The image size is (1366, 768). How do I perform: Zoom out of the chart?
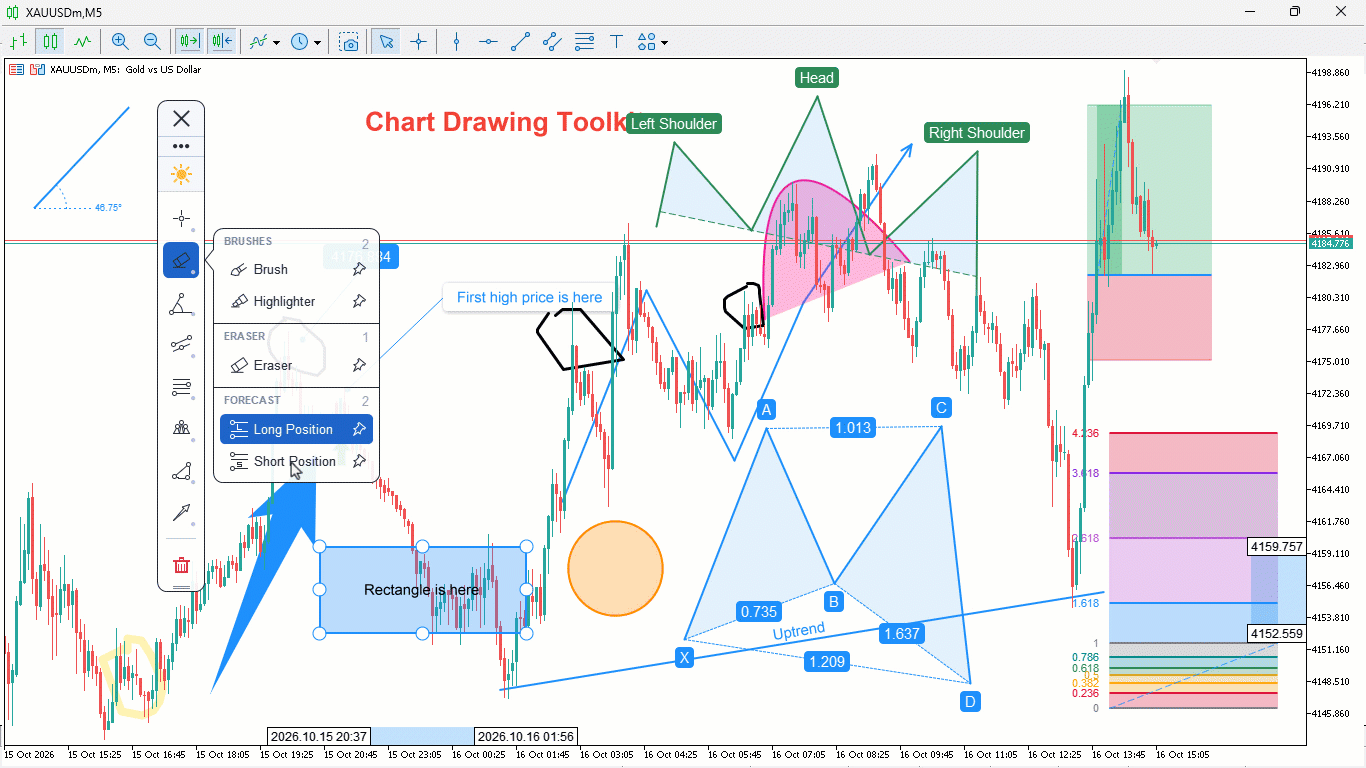(x=152, y=42)
